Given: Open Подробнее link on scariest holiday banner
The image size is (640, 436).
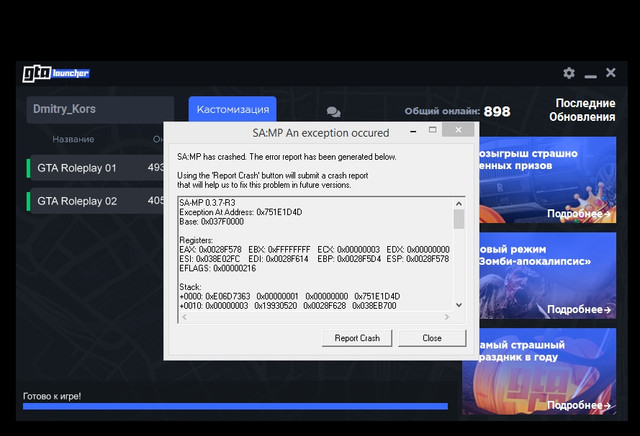Looking at the screenshot, I should (579, 405).
